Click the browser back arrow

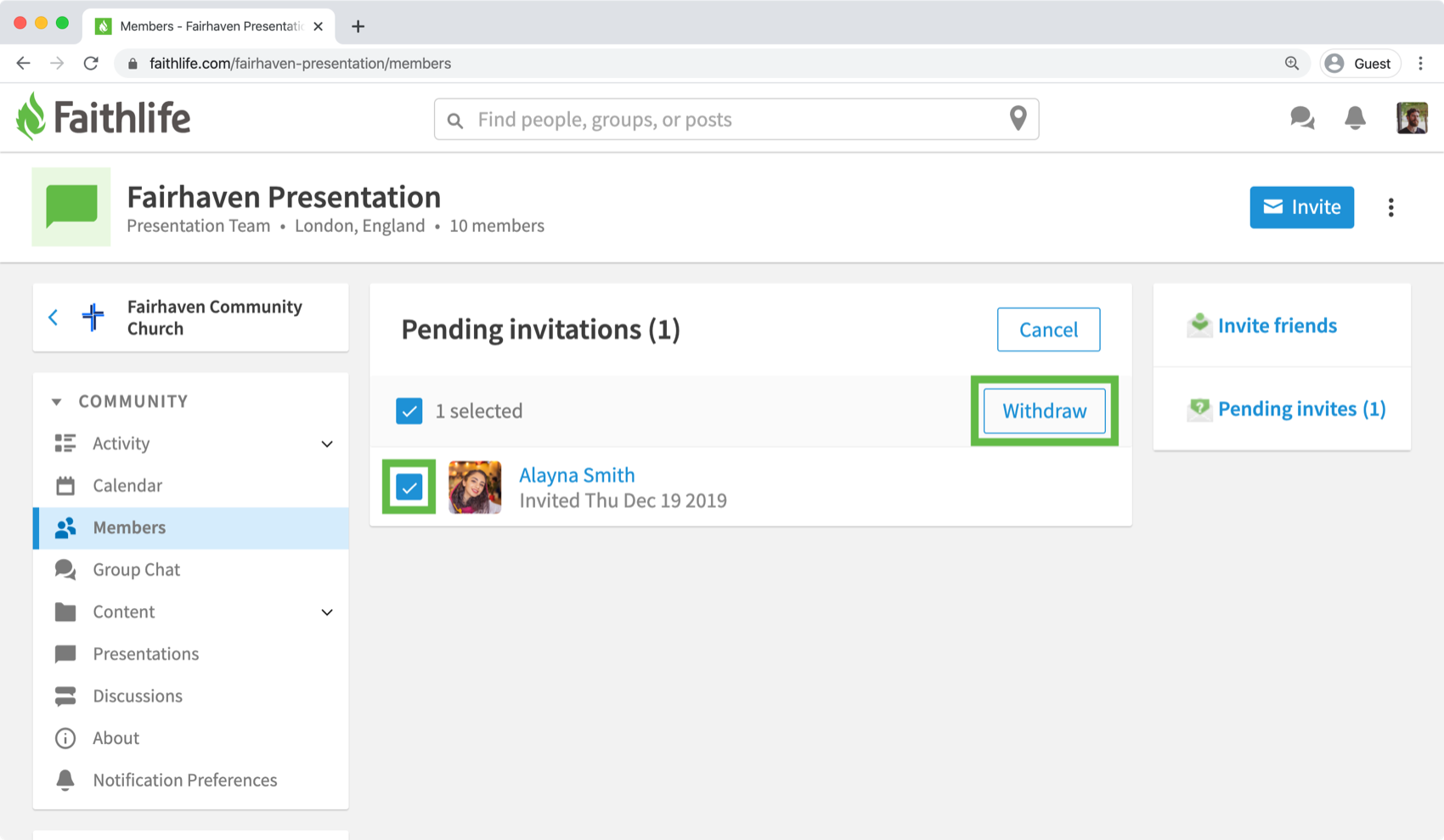coord(24,64)
